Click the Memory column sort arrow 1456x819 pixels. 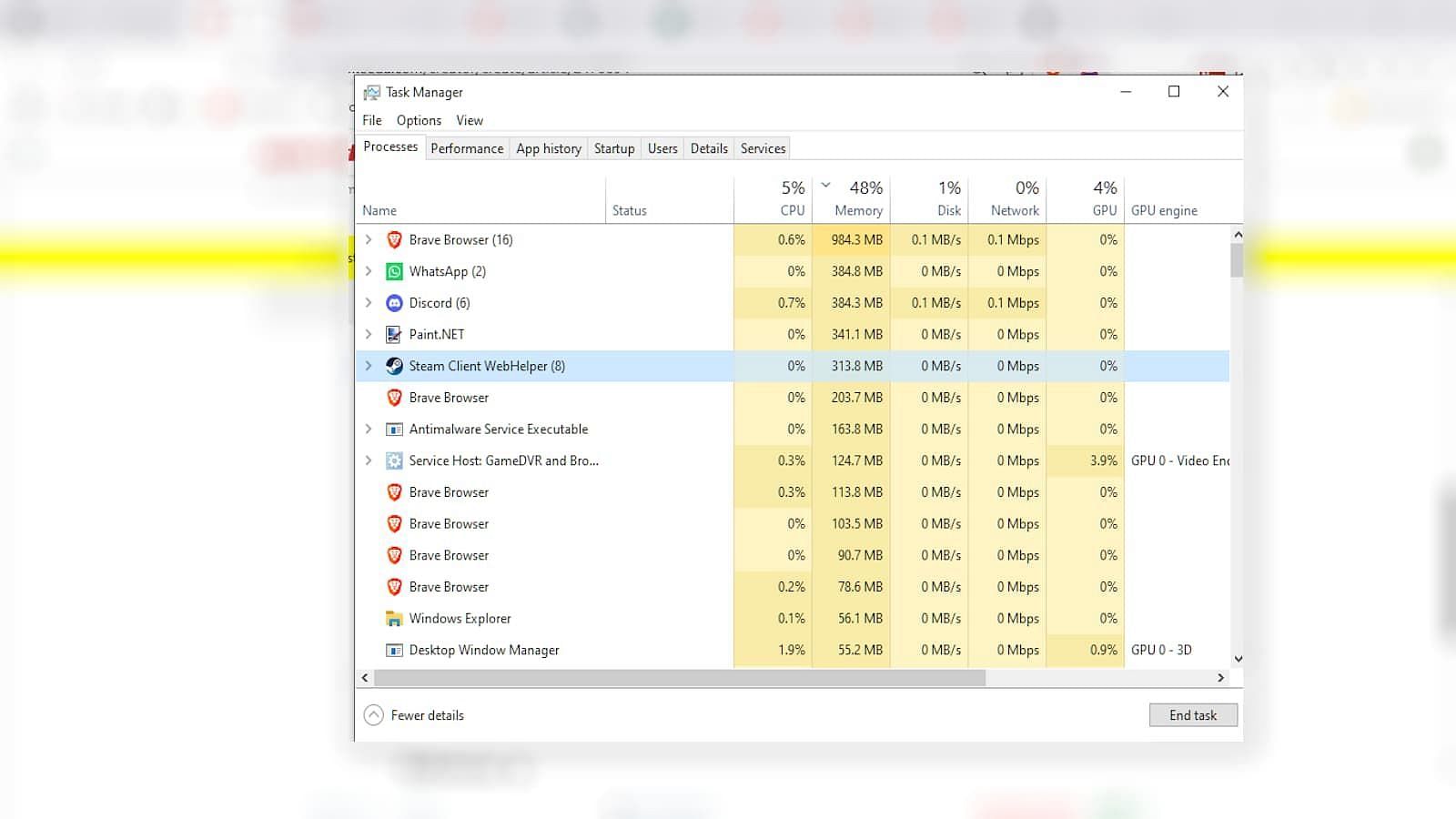pos(826,185)
